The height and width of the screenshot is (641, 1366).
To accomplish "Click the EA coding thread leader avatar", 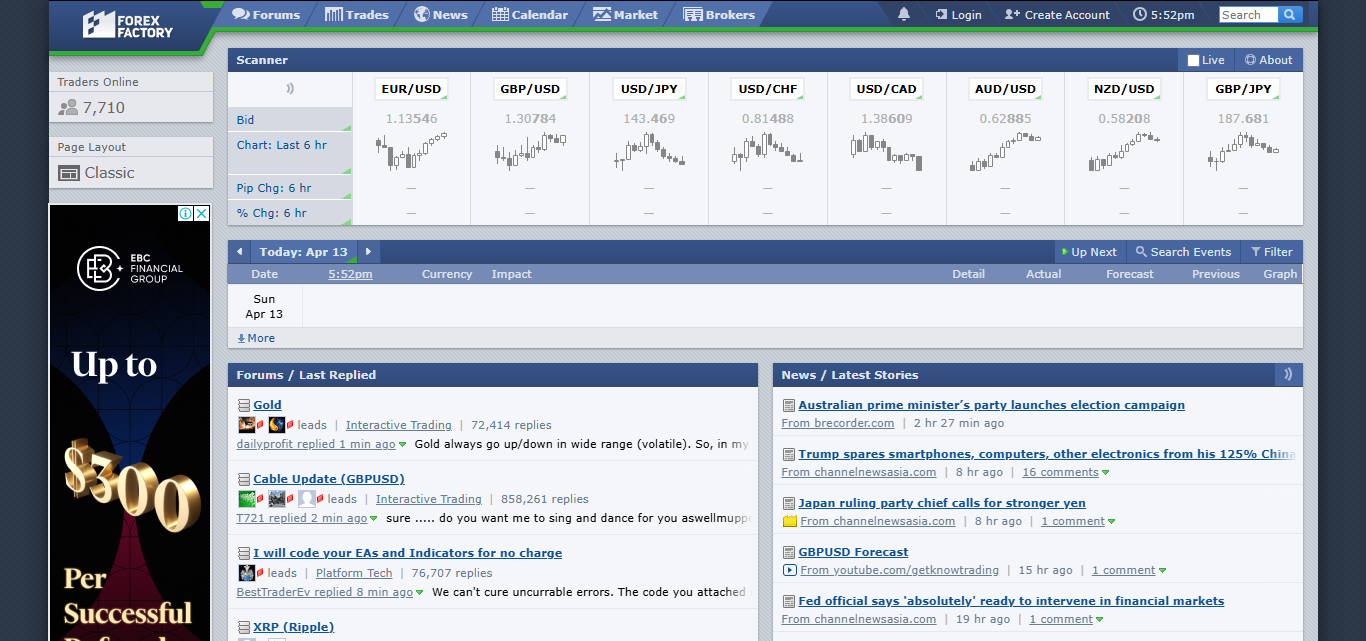I will (x=246, y=573).
